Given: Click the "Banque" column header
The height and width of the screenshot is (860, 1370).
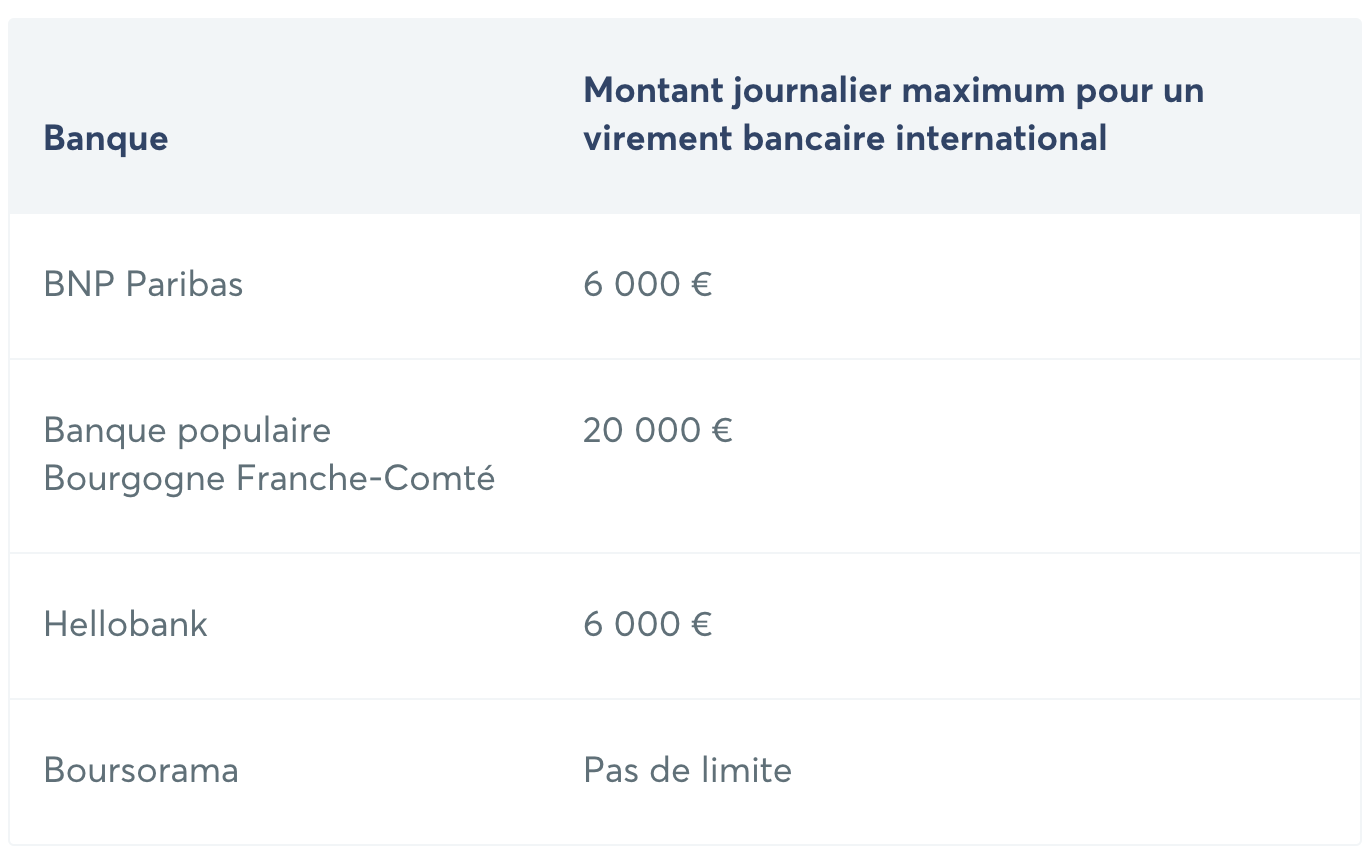Looking at the screenshot, I should [106, 138].
